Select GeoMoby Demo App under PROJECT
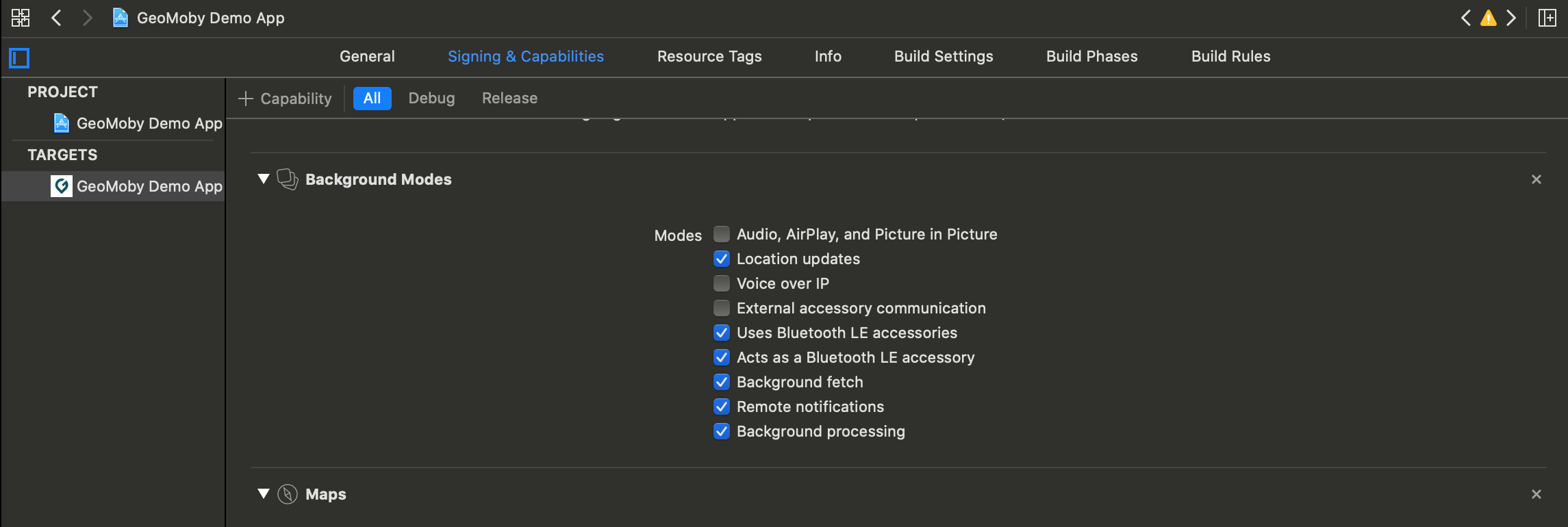Image resolution: width=1568 pixels, height=527 pixels. 114,123
